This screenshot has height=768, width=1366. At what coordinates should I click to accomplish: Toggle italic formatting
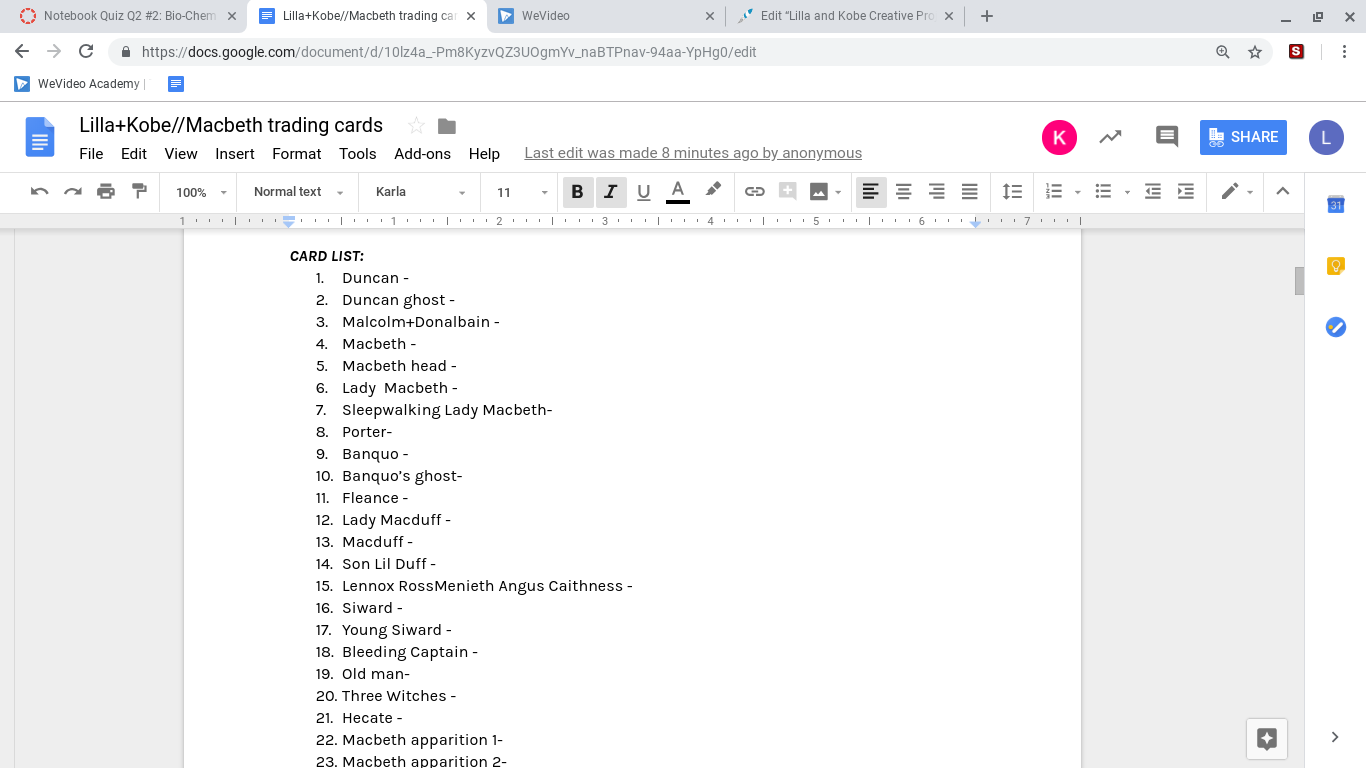click(x=610, y=192)
